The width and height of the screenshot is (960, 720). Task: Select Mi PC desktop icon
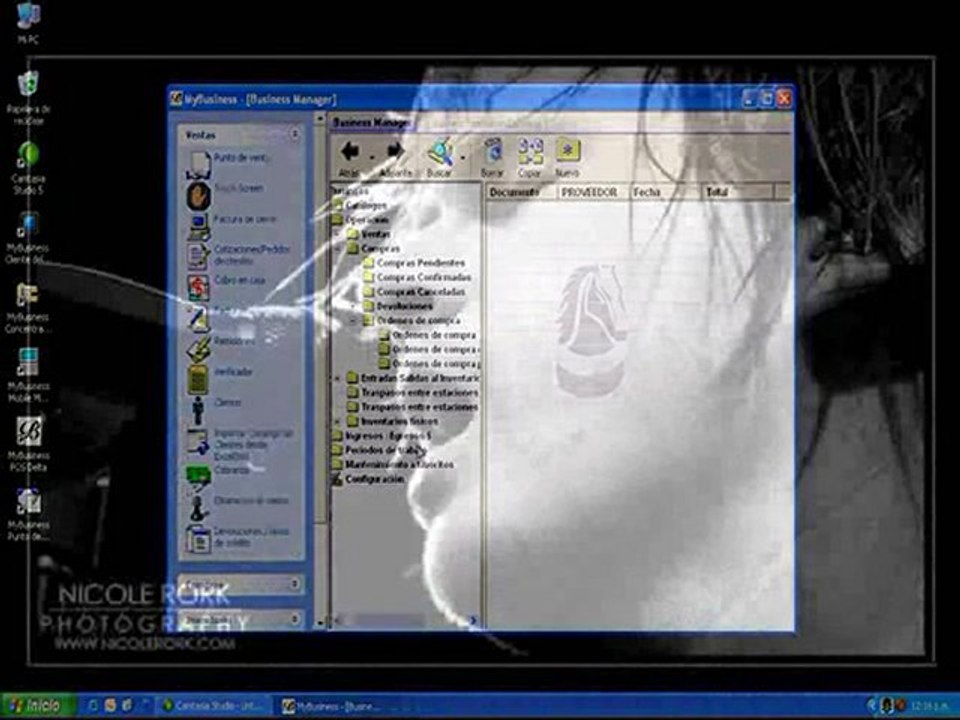click(x=28, y=23)
